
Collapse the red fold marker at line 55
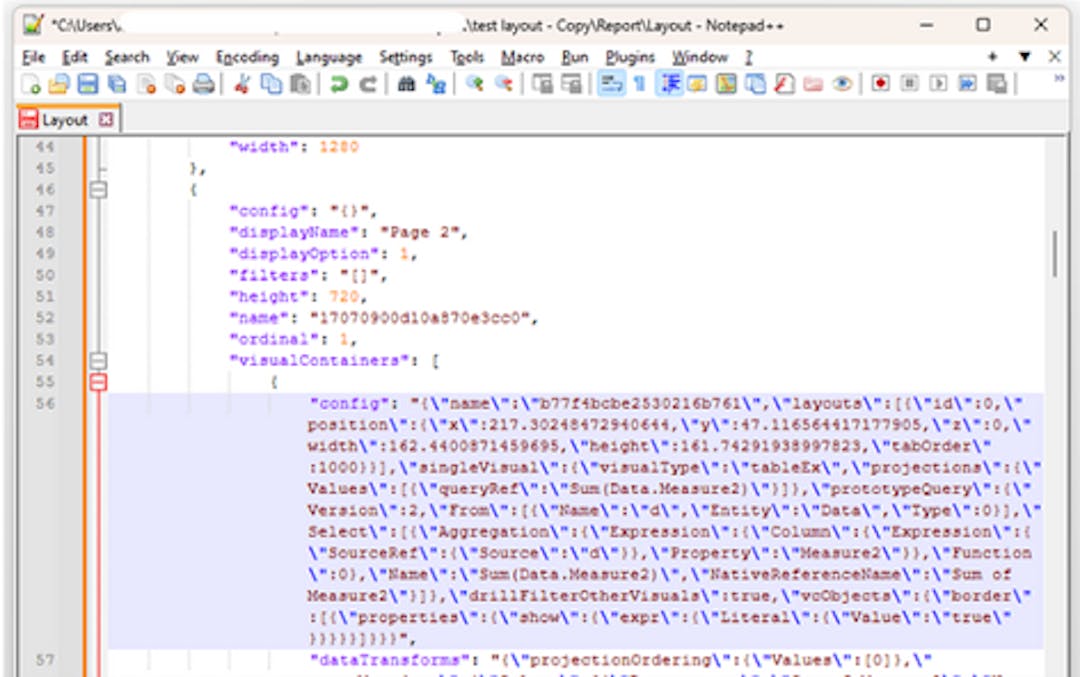tap(98, 382)
